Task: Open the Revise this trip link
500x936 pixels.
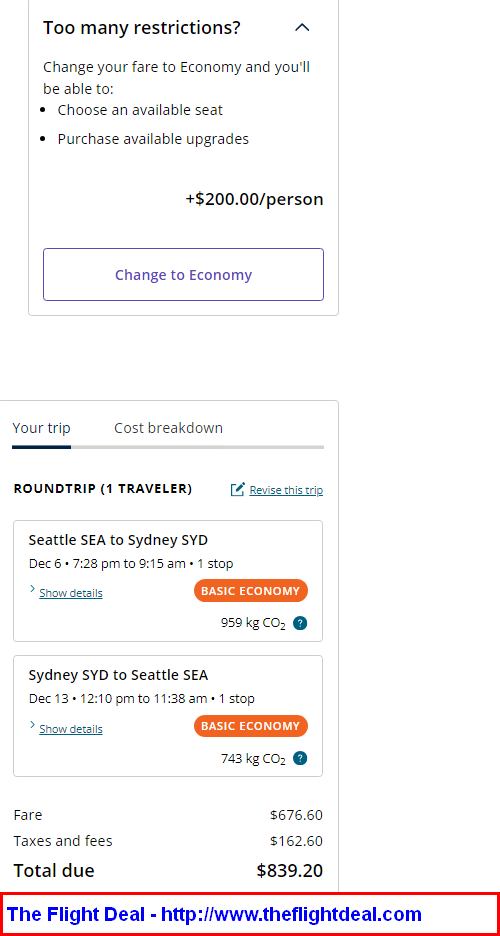Action: click(286, 490)
